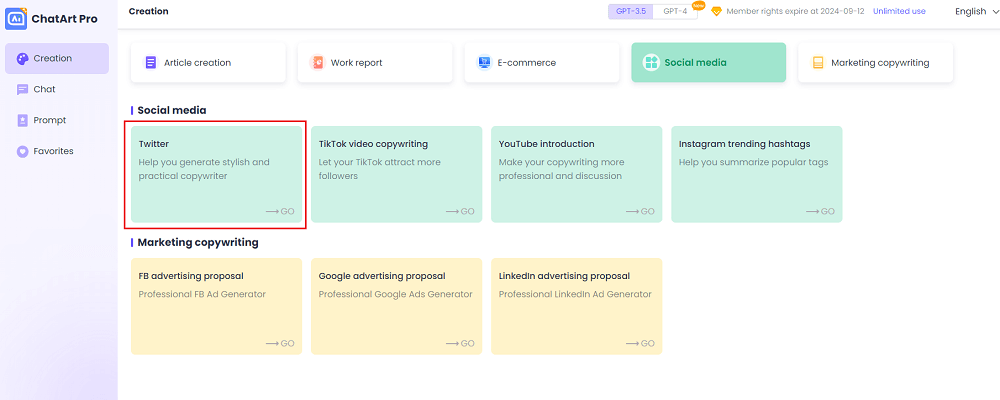
Task: Select the Article creation category tab
Action: pyautogui.click(x=208, y=63)
